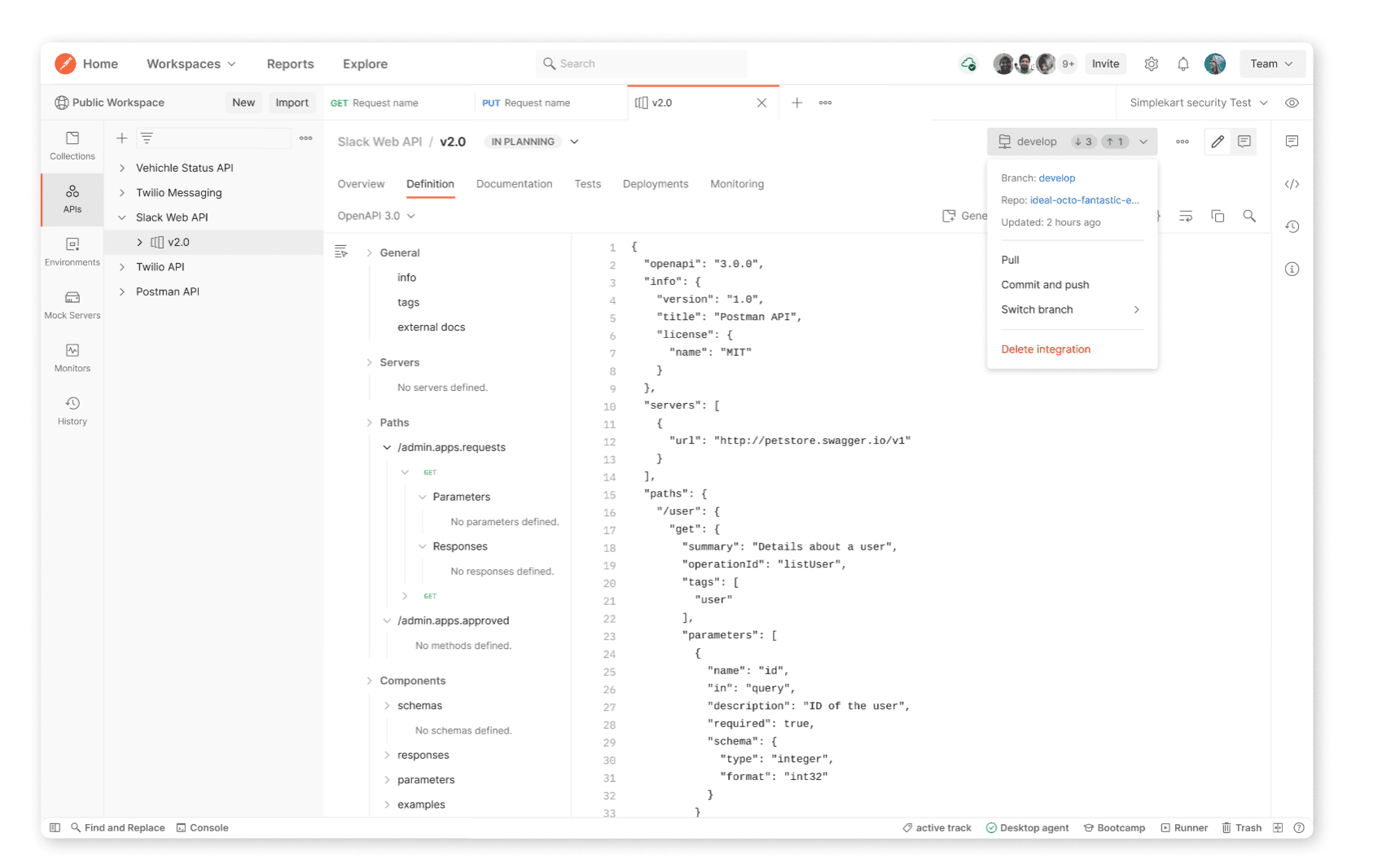Open sidebar more options ellipsis
1373x868 pixels.
click(305, 138)
